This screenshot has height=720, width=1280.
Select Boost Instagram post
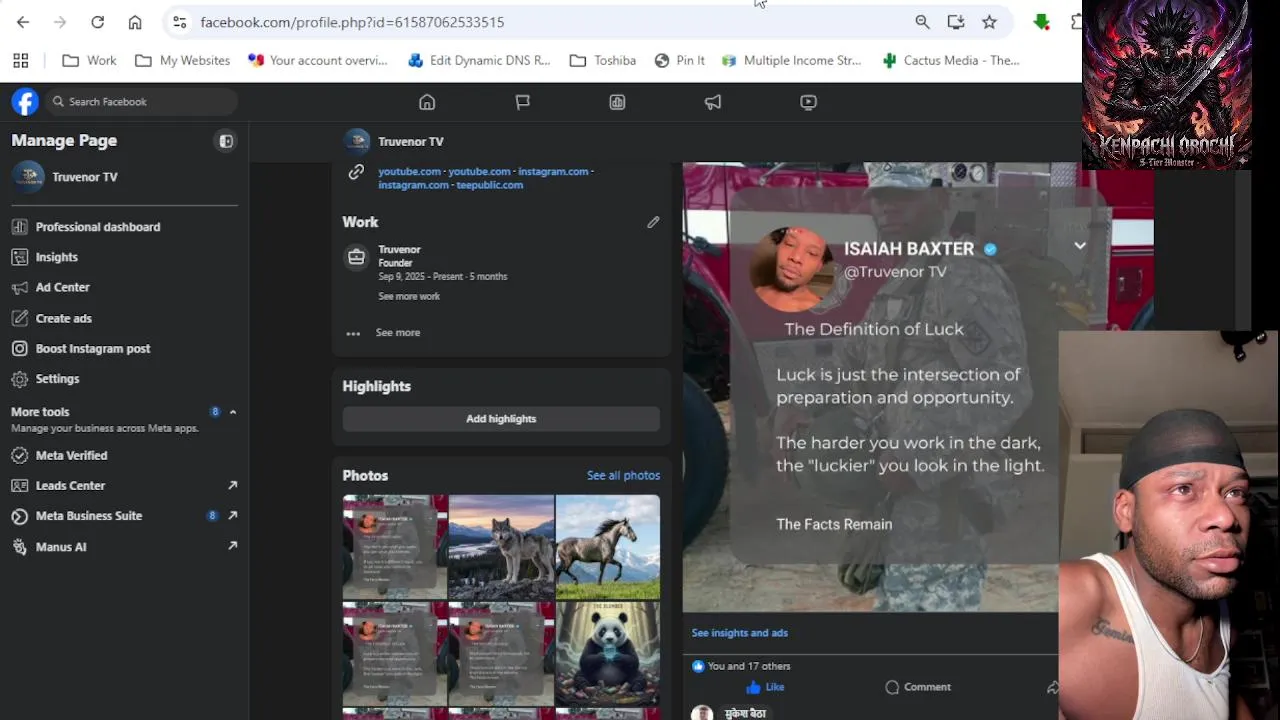pyautogui.click(x=124, y=348)
